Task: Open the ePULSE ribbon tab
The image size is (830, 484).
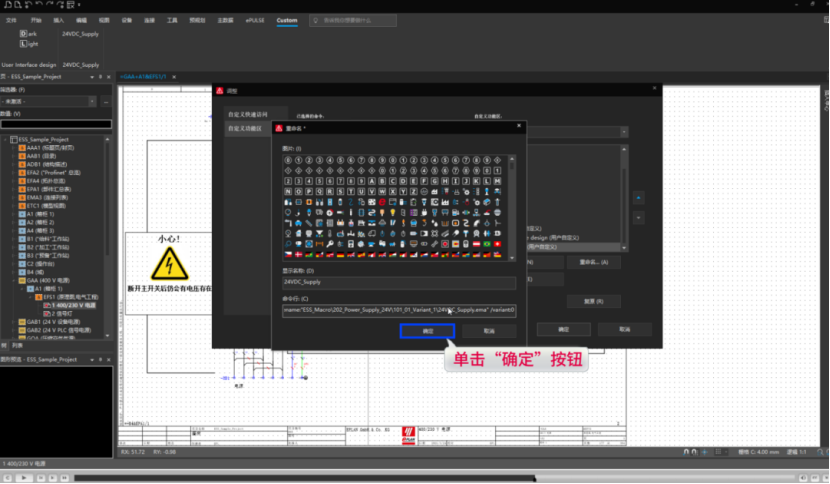Action: coord(255,21)
